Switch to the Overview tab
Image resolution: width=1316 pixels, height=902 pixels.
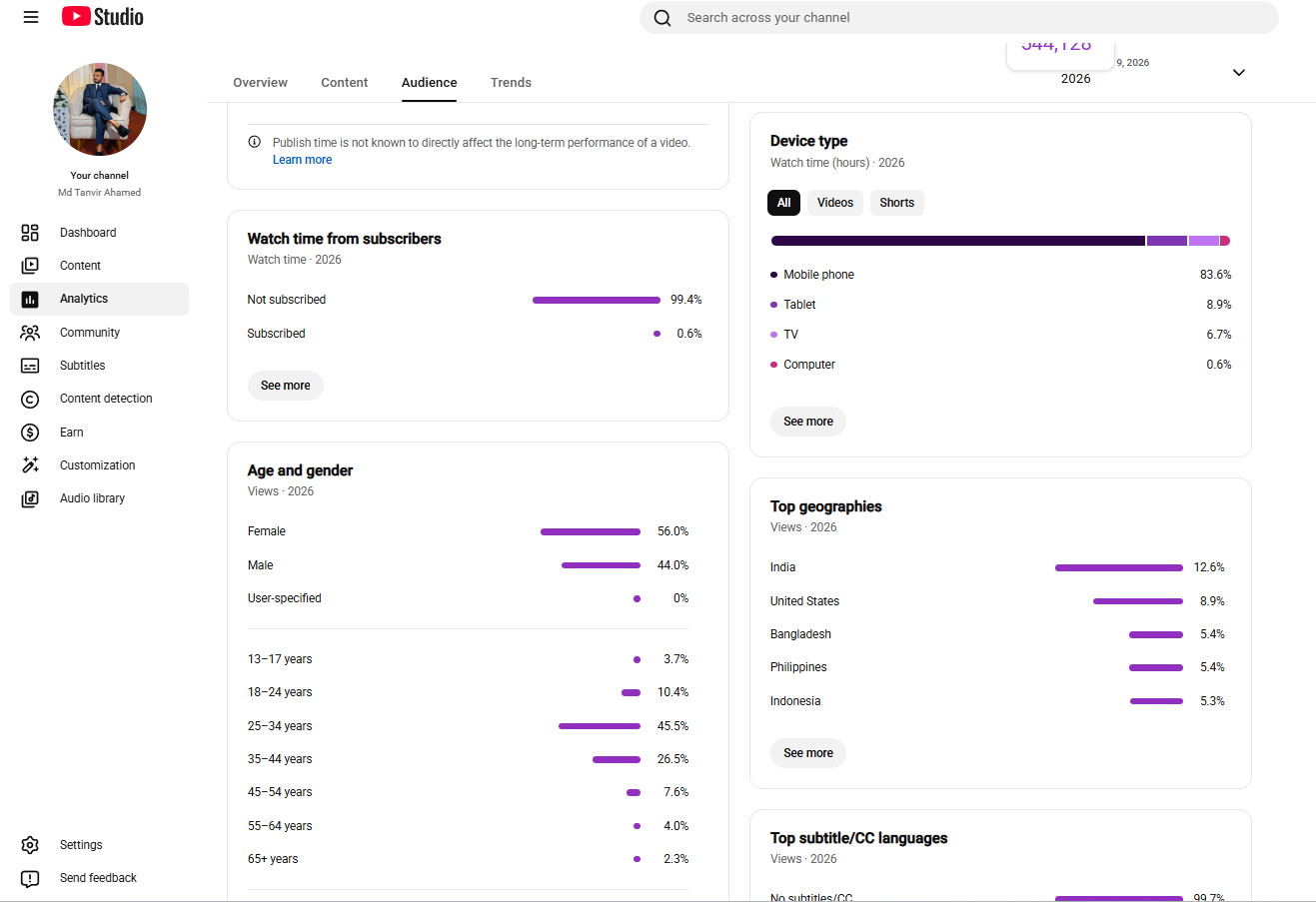click(260, 83)
